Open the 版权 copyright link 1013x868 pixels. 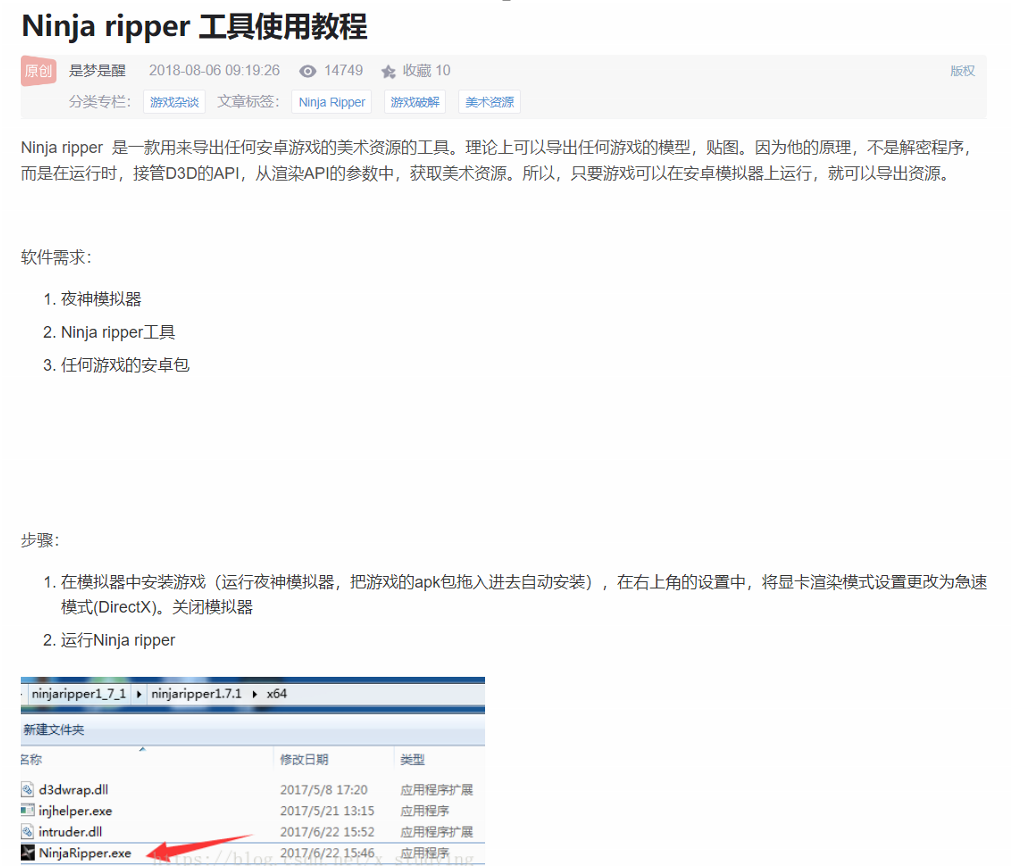tap(962, 70)
